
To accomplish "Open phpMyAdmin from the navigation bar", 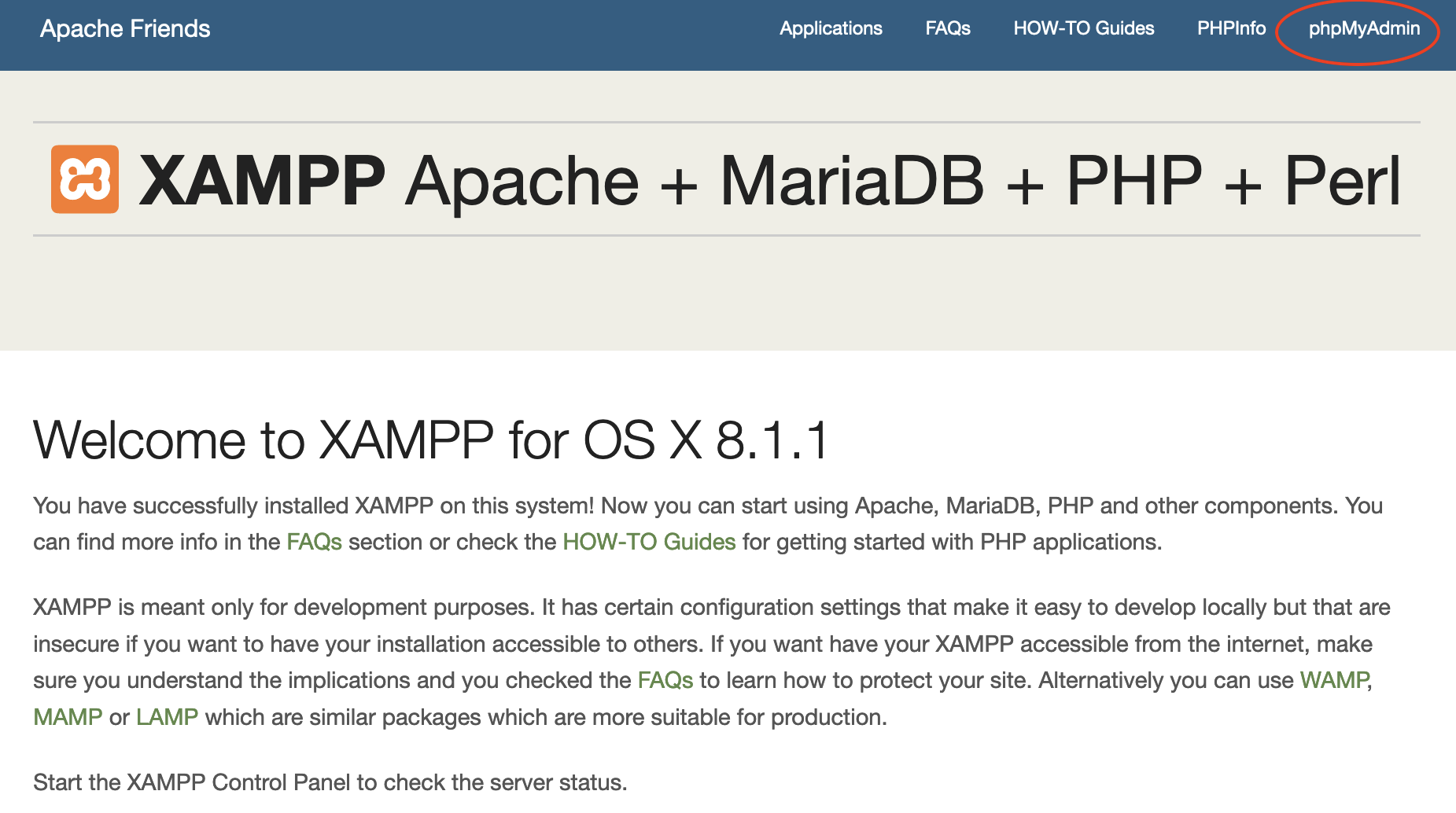I will pos(1363,29).
